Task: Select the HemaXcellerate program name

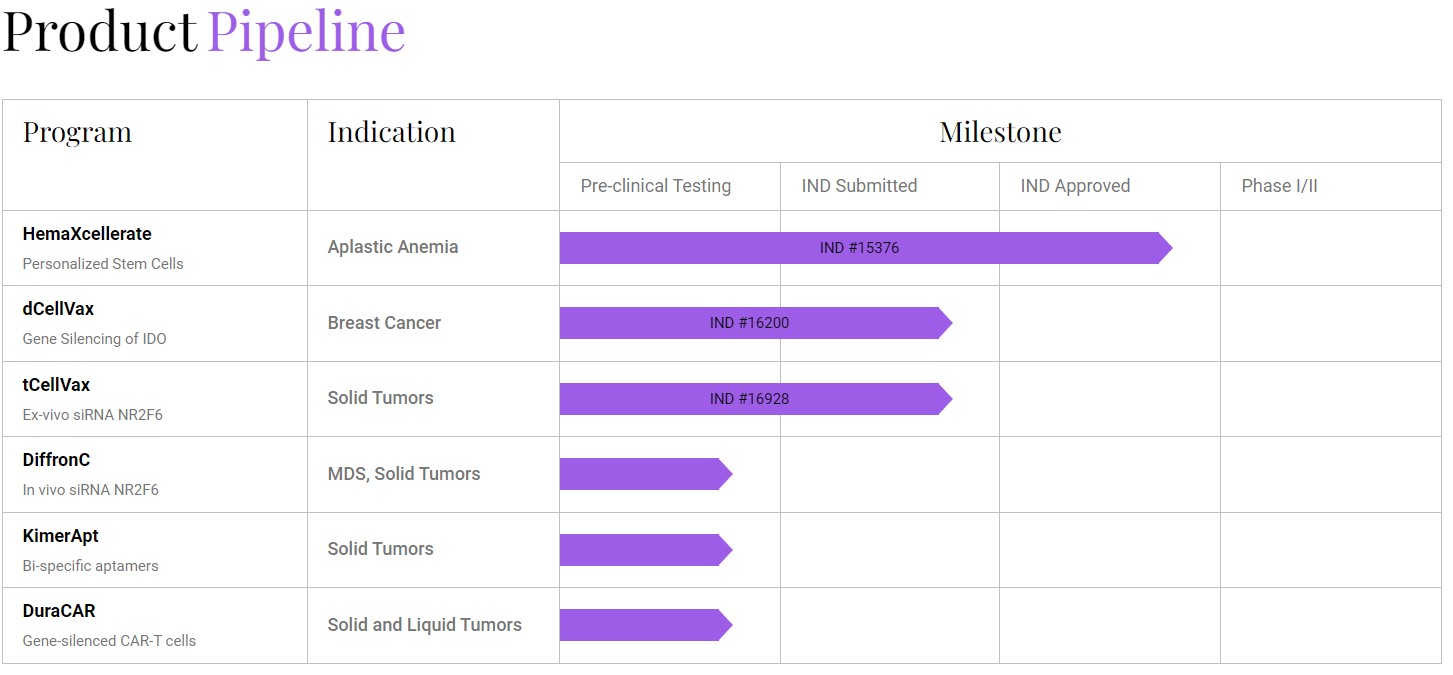Action: coord(87,234)
